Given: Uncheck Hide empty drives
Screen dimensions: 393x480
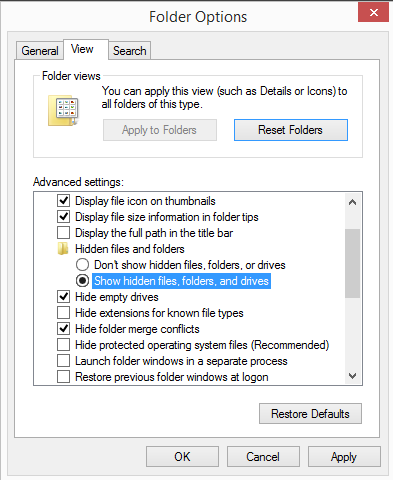Looking at the screenshot, I should [63, 297].
